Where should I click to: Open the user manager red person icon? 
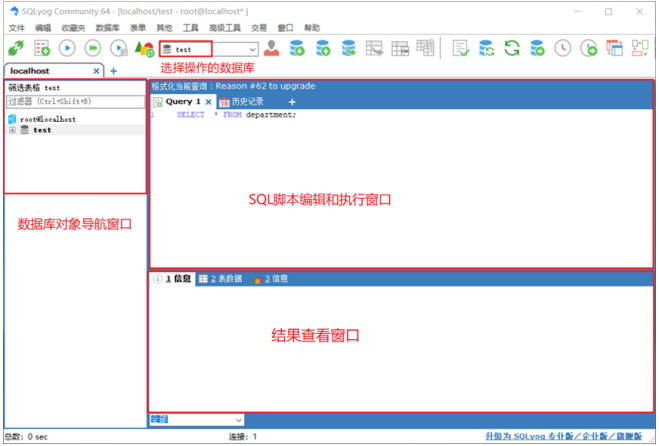tap(272, 48)
